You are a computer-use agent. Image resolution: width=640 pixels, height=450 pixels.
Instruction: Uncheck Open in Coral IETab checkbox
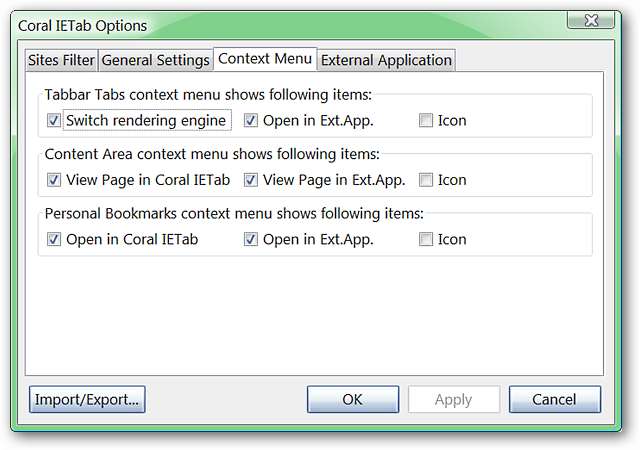tap(53, 239)
